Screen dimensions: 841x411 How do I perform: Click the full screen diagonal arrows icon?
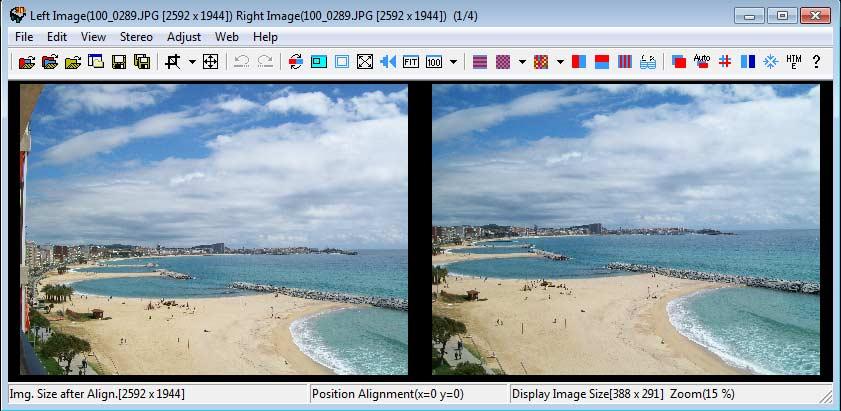click(x=365, y=62)
